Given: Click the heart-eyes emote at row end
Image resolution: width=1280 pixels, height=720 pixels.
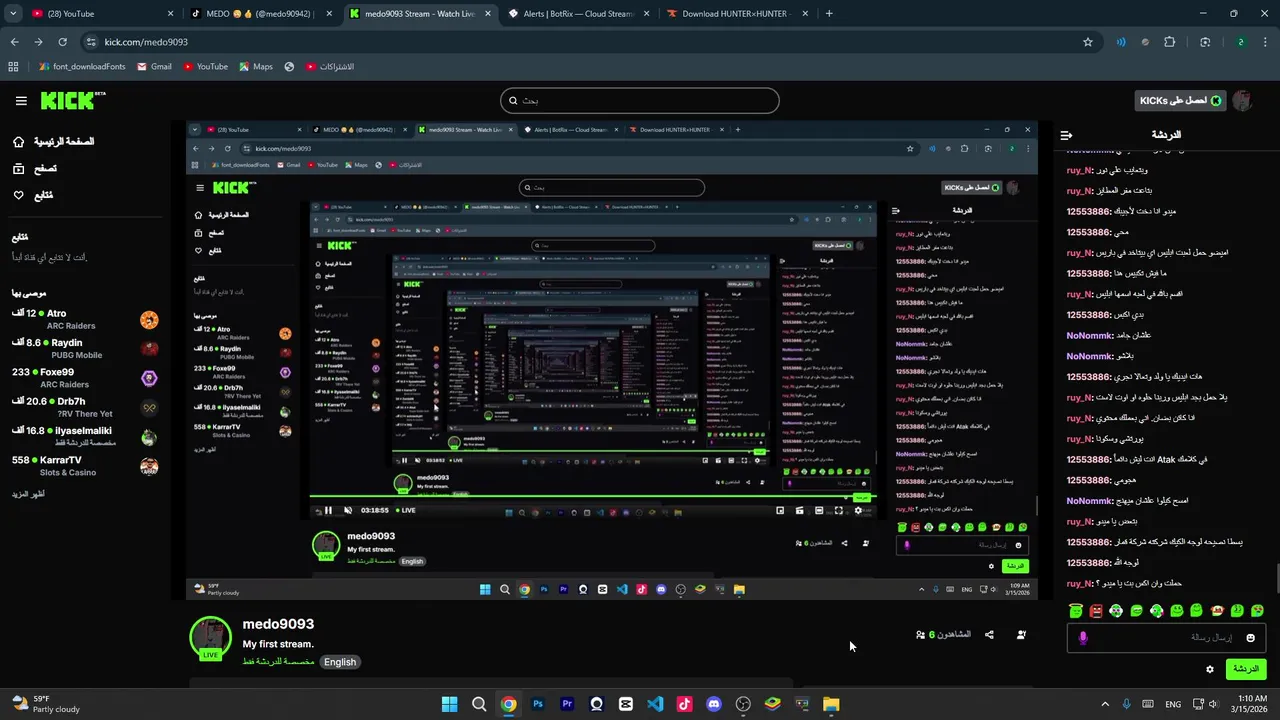Looking at the screenshot, I should pos(1257,610).
